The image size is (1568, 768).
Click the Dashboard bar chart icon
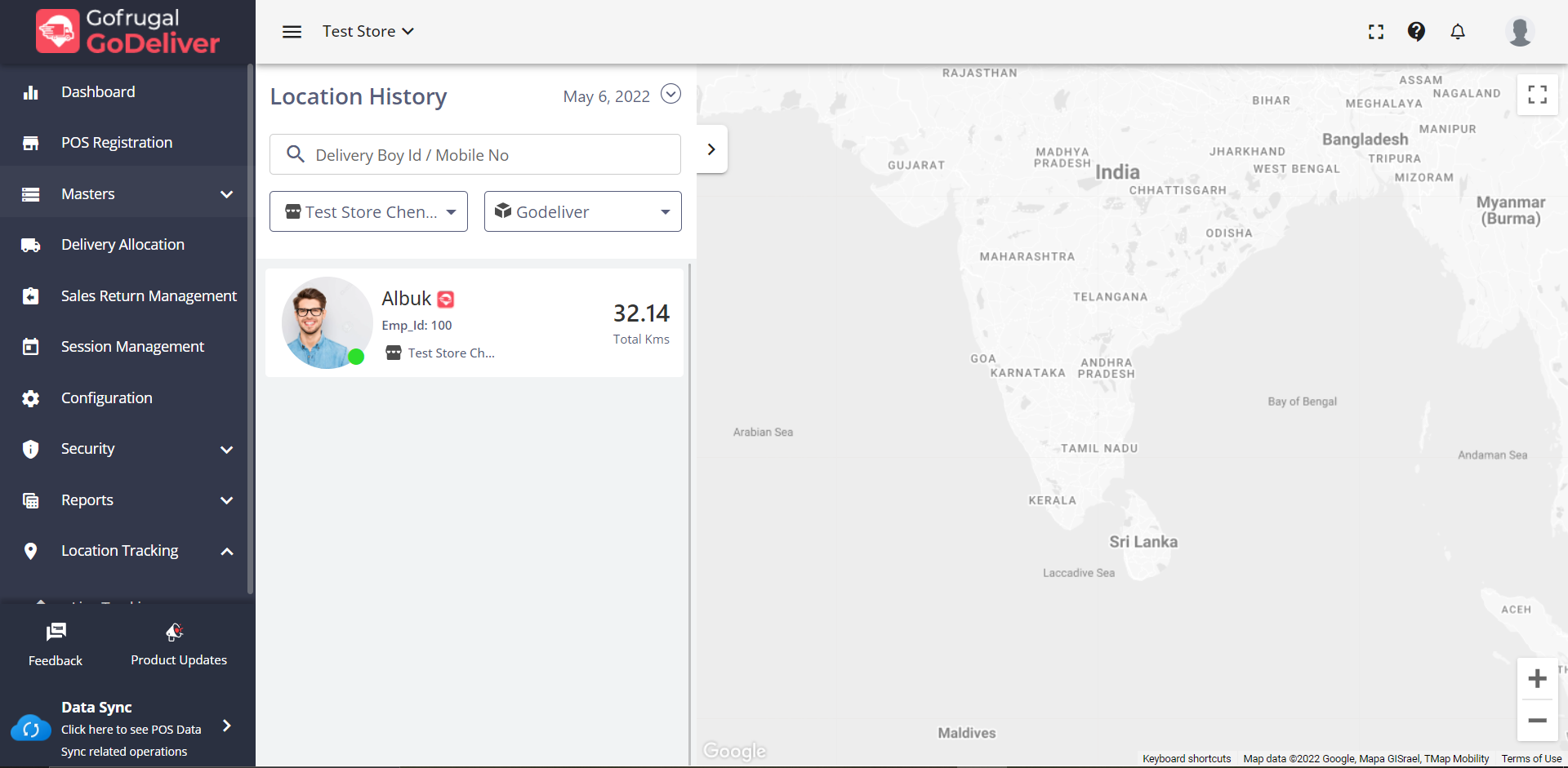coord(31,92)
